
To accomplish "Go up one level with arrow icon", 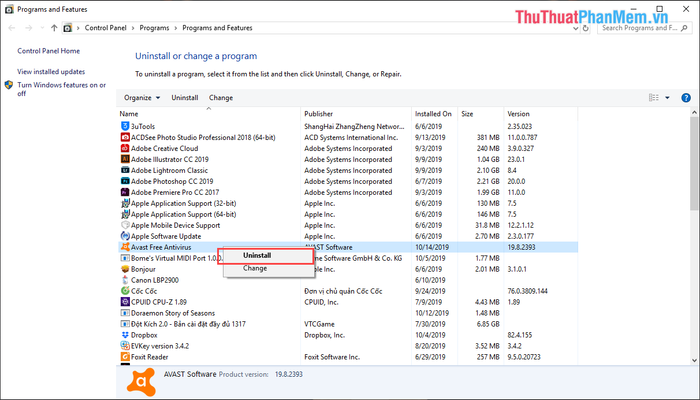I will click(54, 28).
